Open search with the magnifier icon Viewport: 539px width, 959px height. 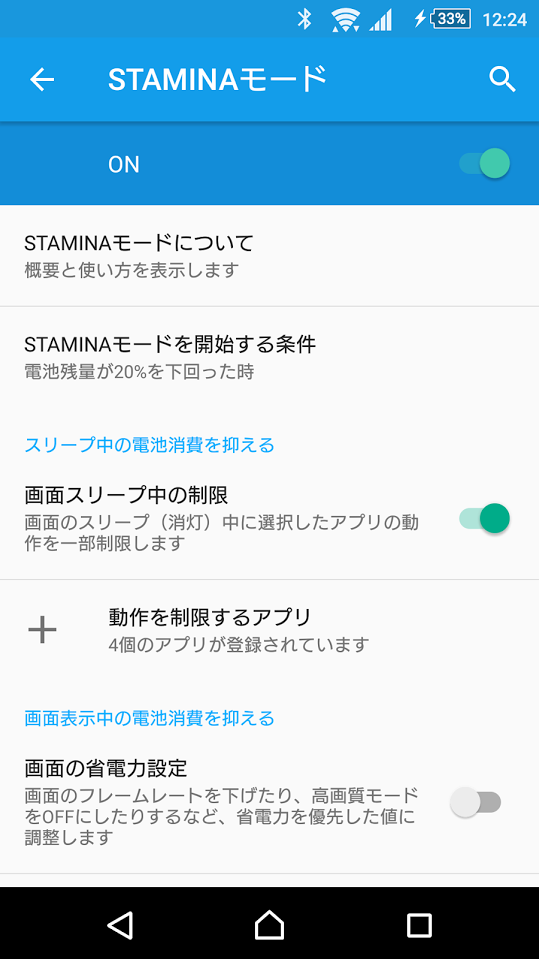coord(502,80)
